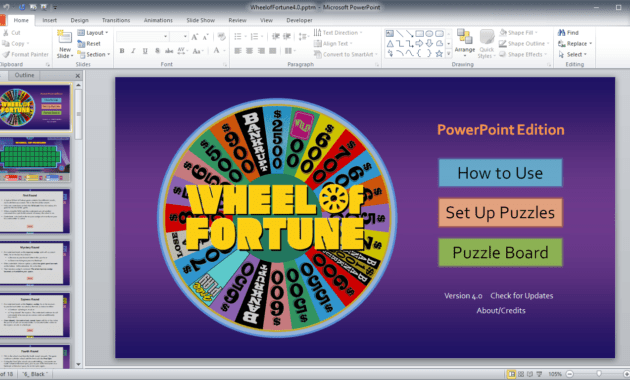Decrease list indent level
The width and height of the screenshot is (630, 380).
click(x=276, y=37)
